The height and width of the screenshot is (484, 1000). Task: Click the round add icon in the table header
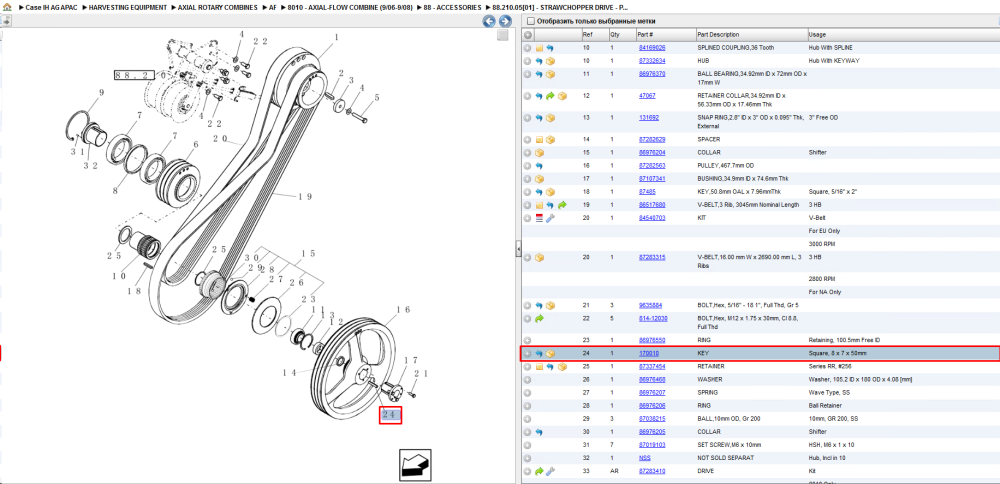[527, 34]
